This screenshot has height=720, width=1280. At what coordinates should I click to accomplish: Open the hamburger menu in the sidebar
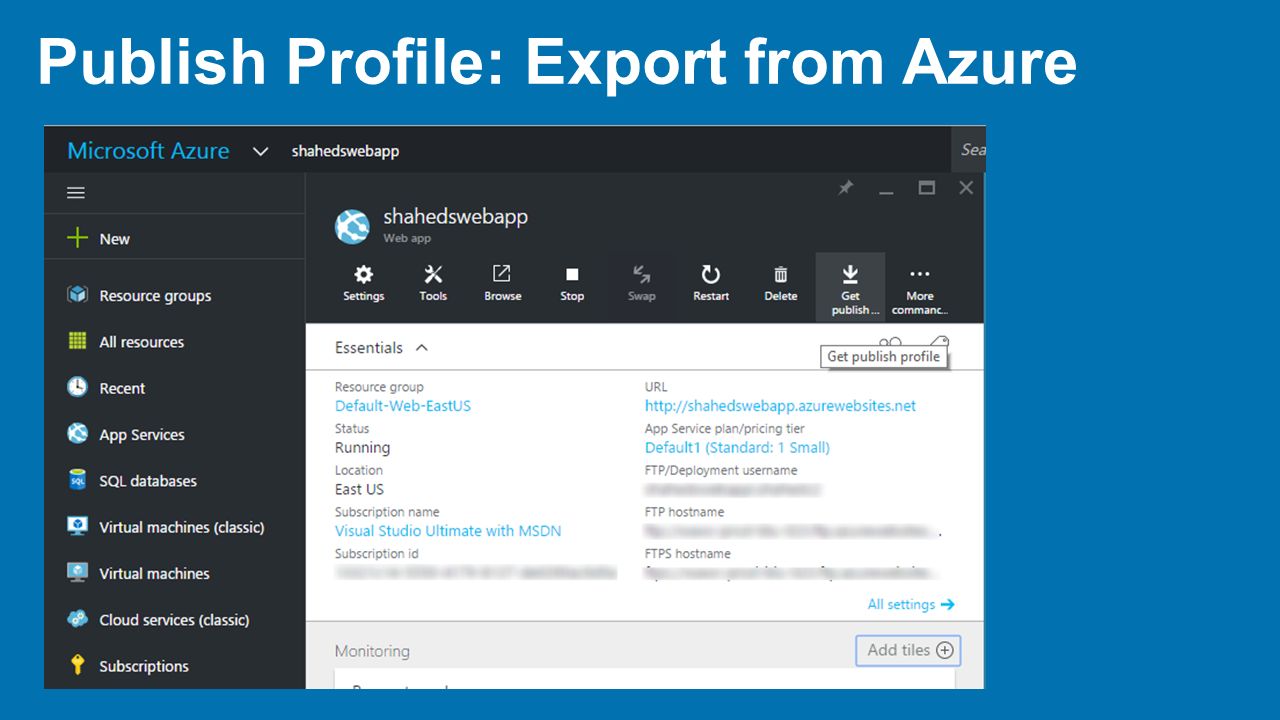[76, 193]
